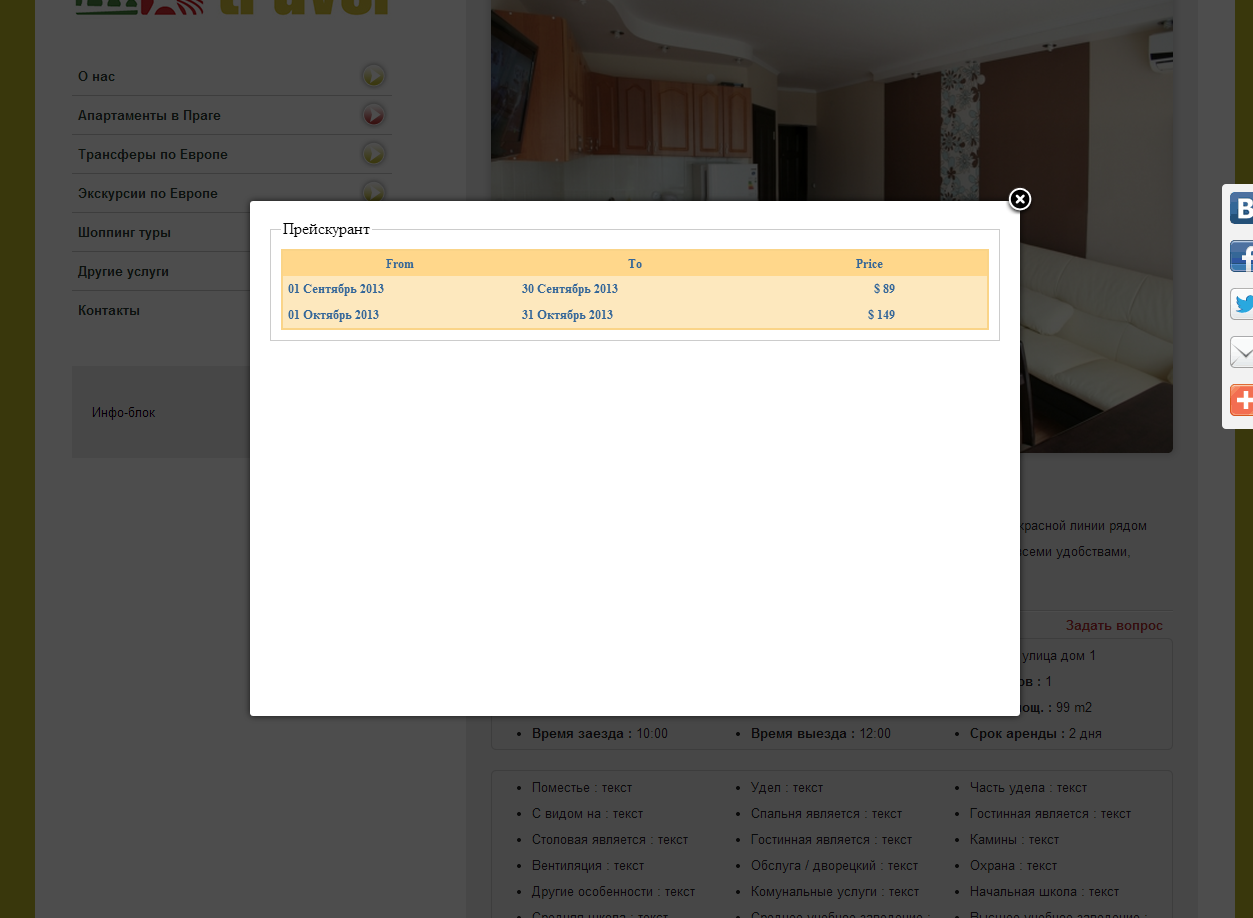Click the Обслуга / дворецкий : текст entry
Screen dimensions: 1253x918
click(x=834, y=865)
